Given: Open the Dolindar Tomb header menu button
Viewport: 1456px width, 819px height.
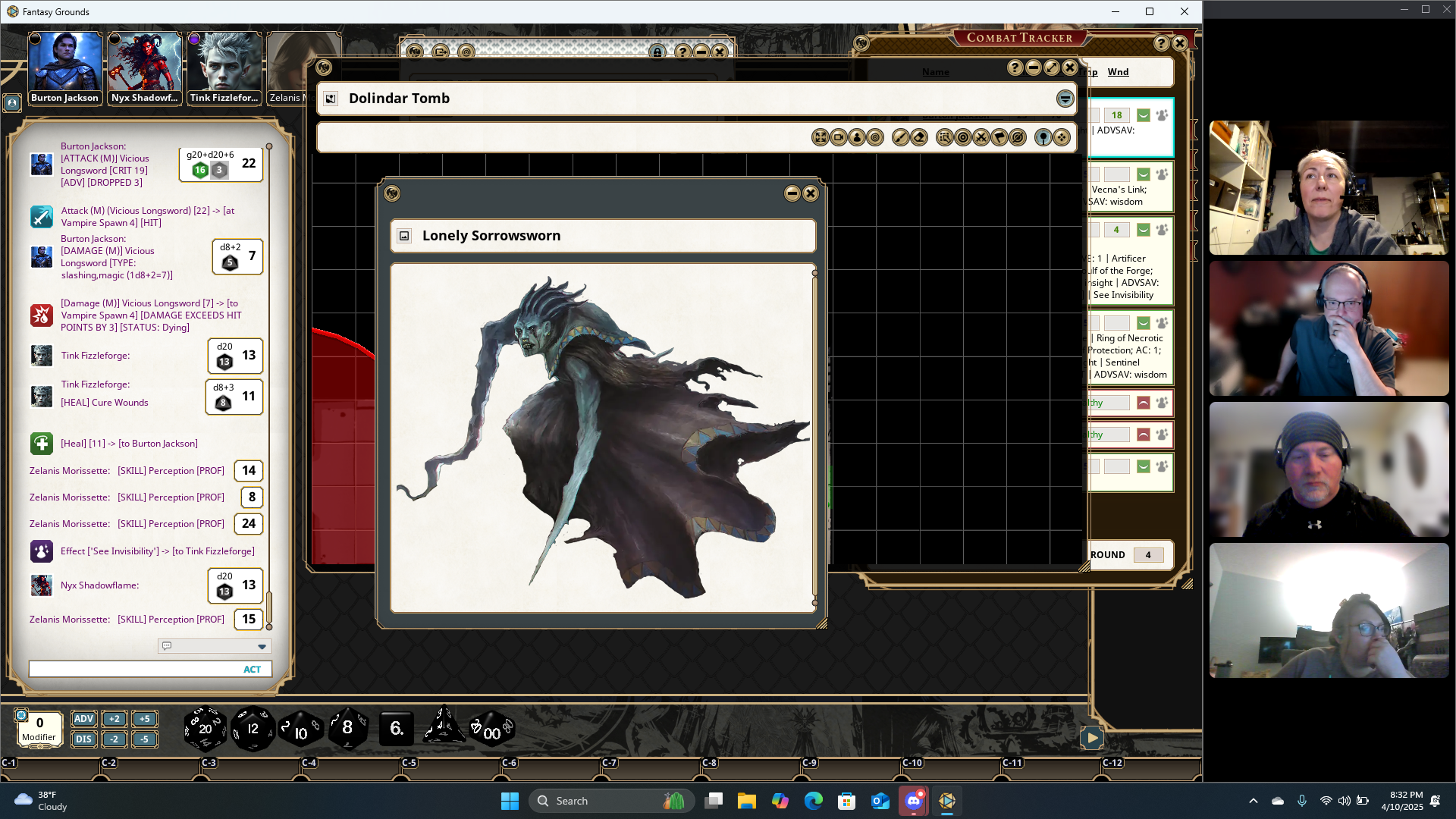Looking at the screenshot, I should point(1065,99).
